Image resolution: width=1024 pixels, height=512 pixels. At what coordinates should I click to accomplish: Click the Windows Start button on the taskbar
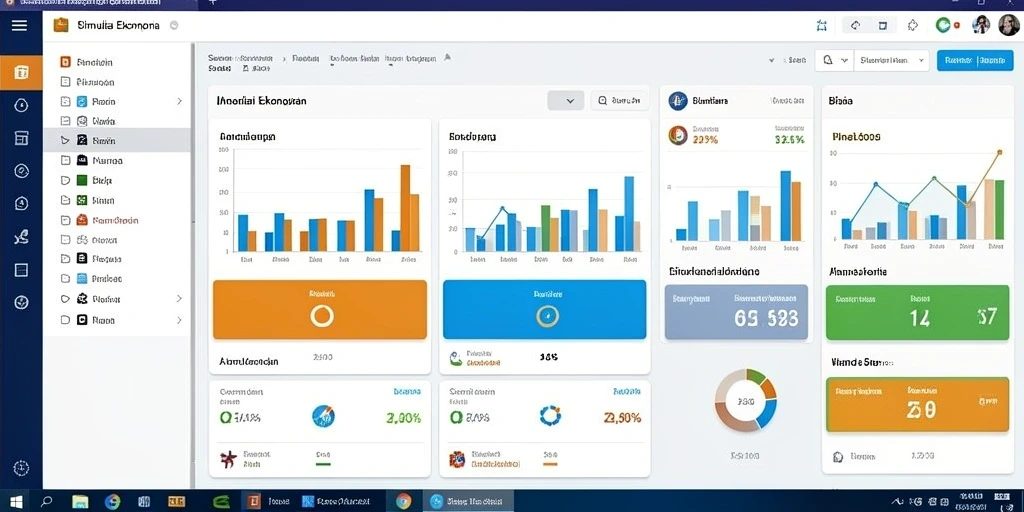pos(16,502)
